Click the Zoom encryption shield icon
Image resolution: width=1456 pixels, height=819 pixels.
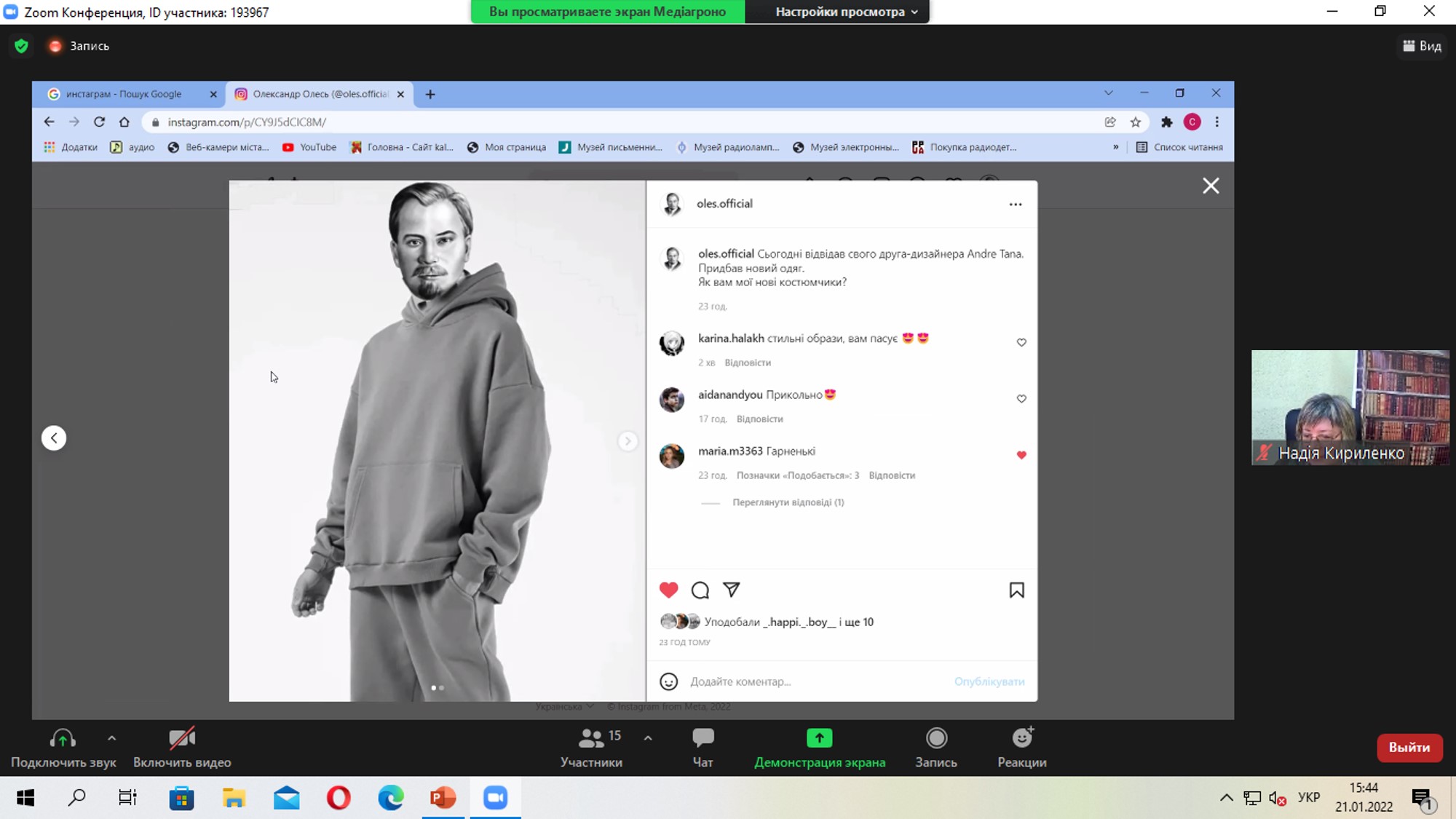tap(21, 46)
